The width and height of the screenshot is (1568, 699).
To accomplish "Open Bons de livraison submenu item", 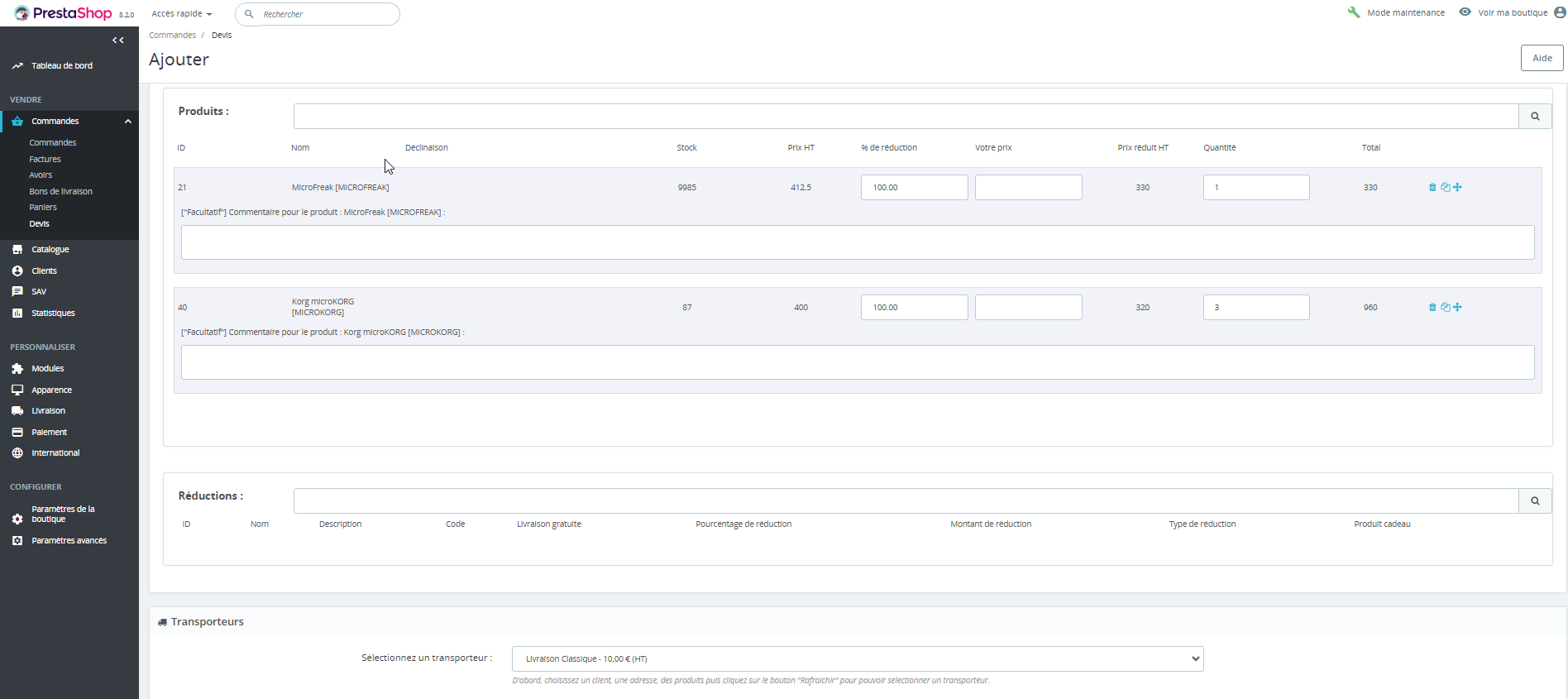I will point(61,191).
